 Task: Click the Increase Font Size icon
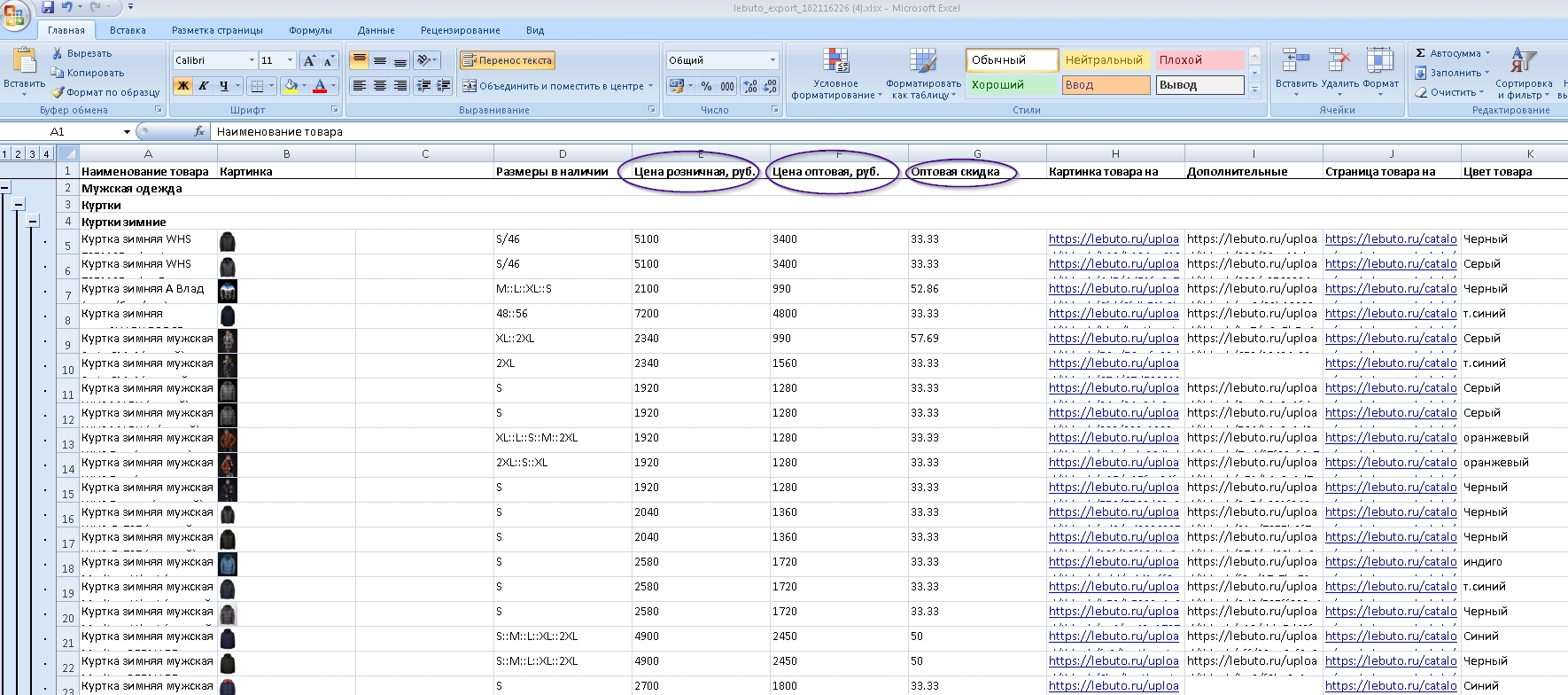309,60
